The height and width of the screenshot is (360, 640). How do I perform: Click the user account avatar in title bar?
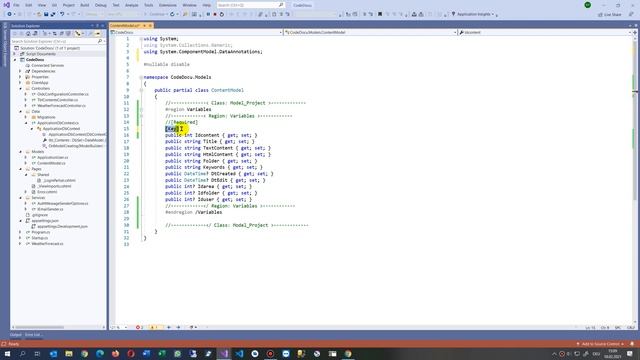(588, 5)
